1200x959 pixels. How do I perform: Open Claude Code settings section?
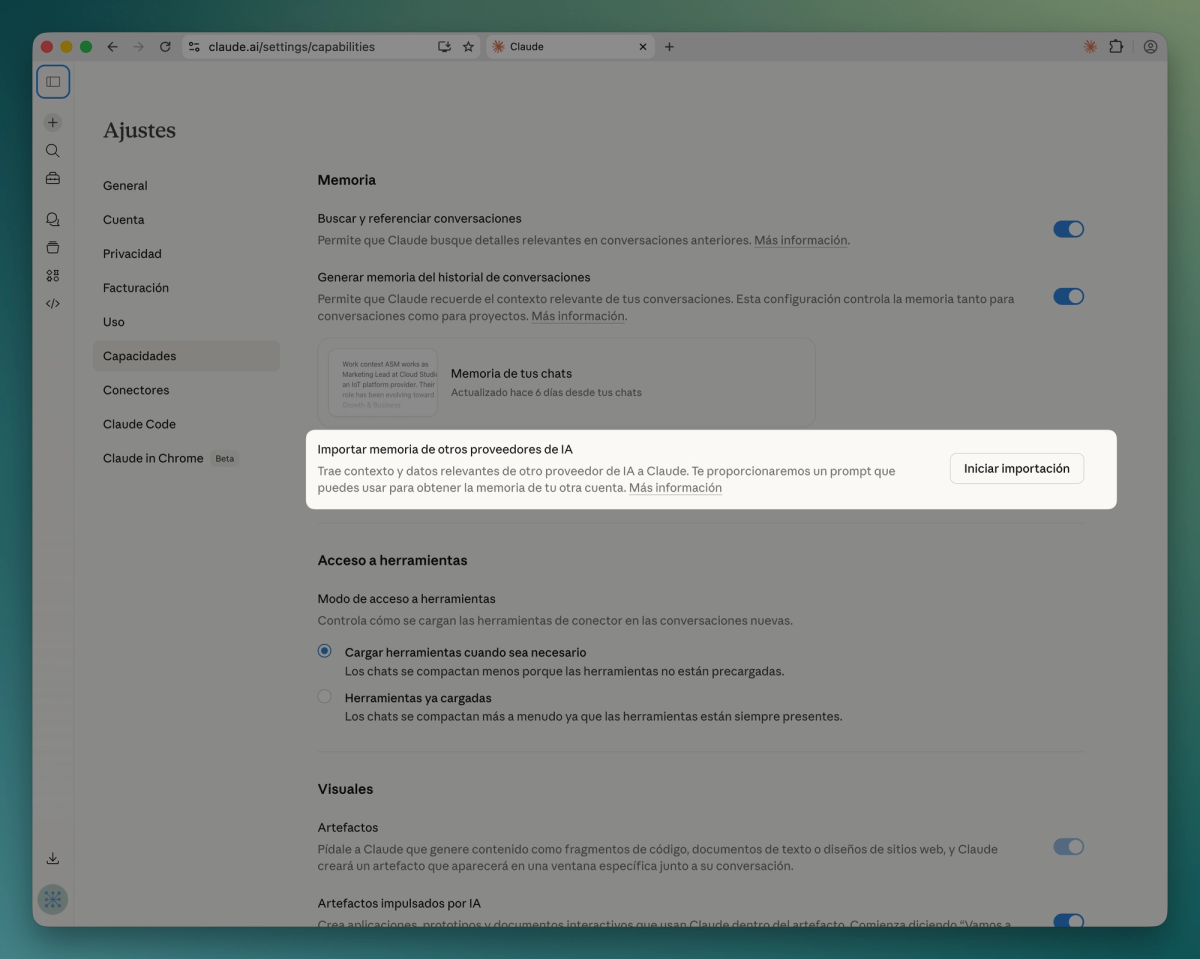click(186, 424)
